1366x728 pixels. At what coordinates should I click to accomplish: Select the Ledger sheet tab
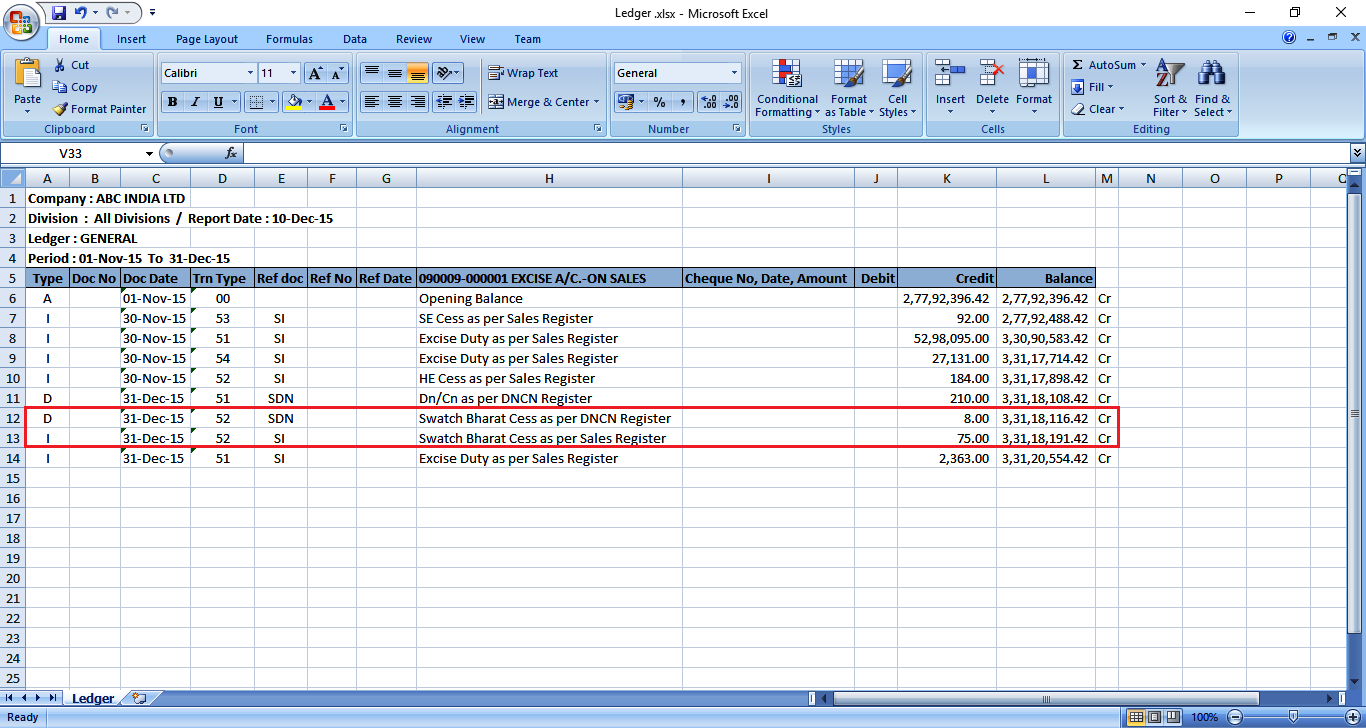tap(93, 698)
